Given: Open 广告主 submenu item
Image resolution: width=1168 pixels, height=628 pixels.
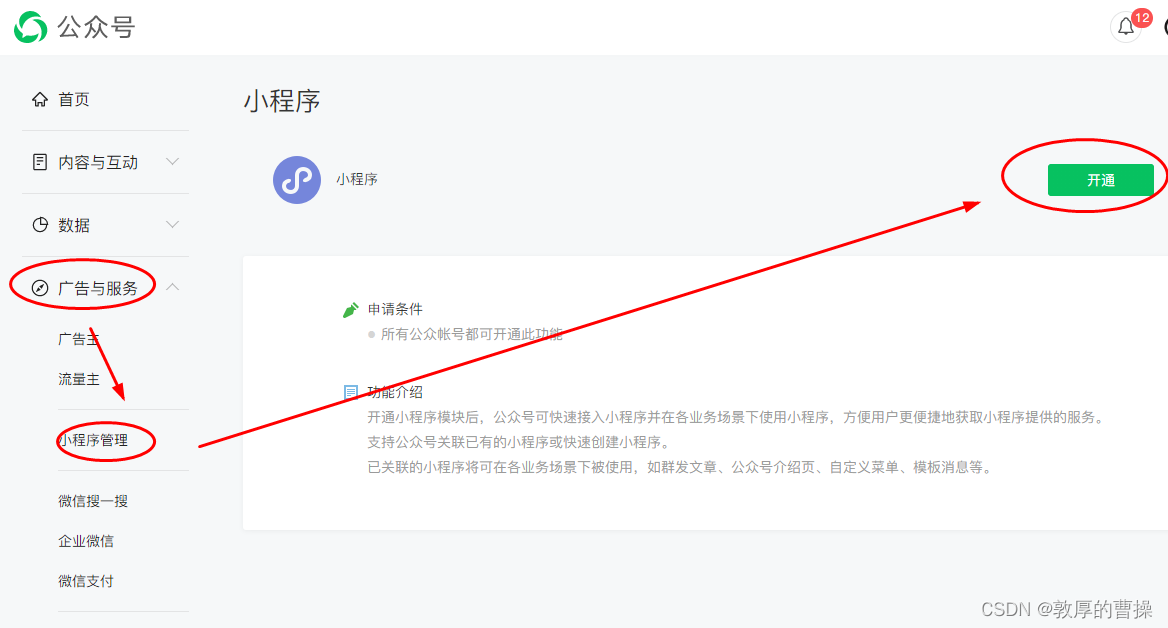Looking at the screenshot, I should click(x=78, y=339).
